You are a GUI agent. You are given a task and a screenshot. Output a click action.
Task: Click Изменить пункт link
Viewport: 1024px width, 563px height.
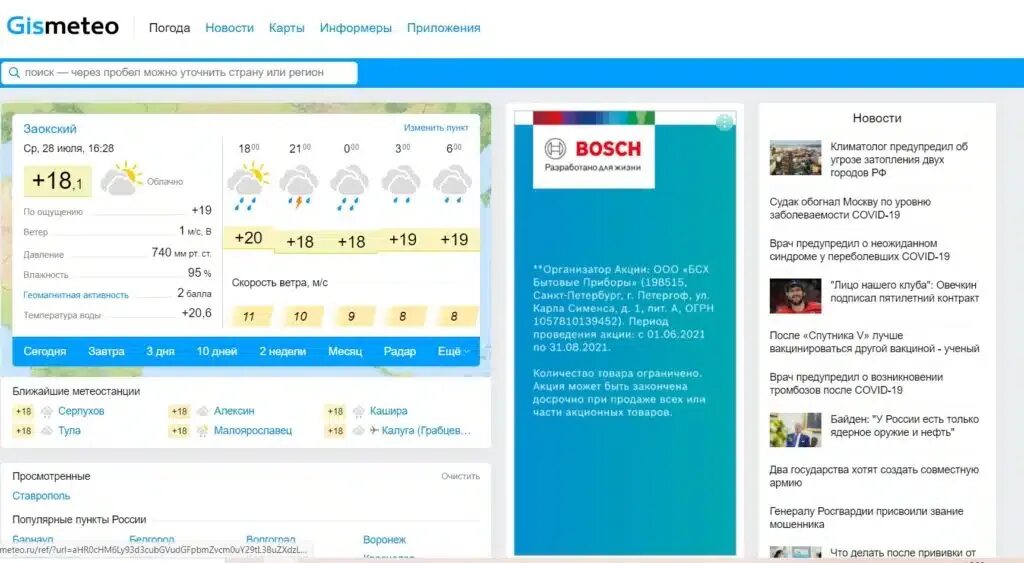click(x=436, y=127)
